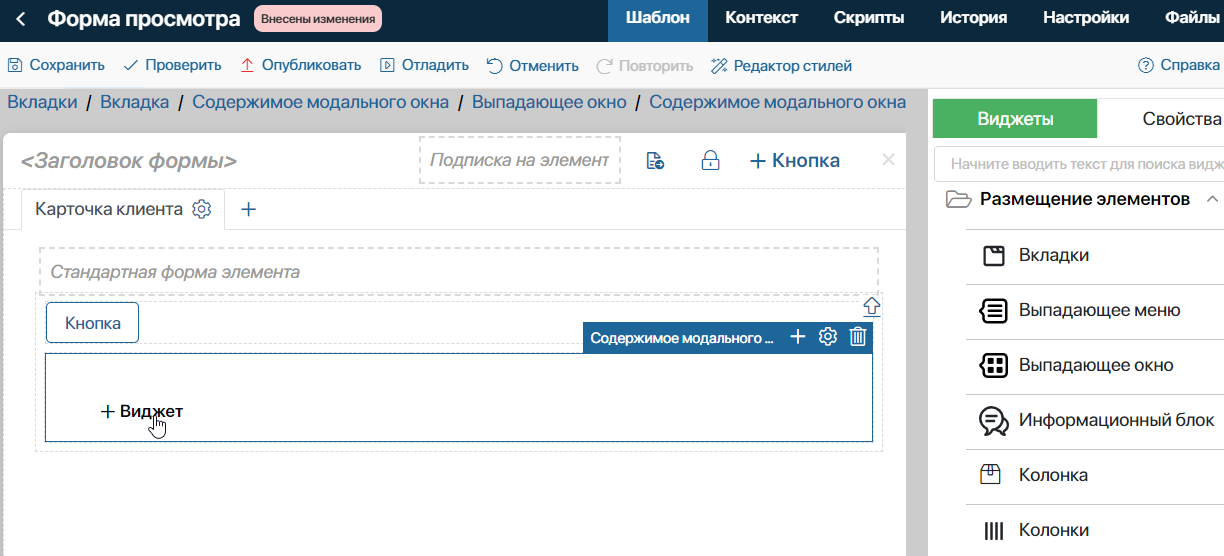Open the Настройки tab

[1086, 18]
